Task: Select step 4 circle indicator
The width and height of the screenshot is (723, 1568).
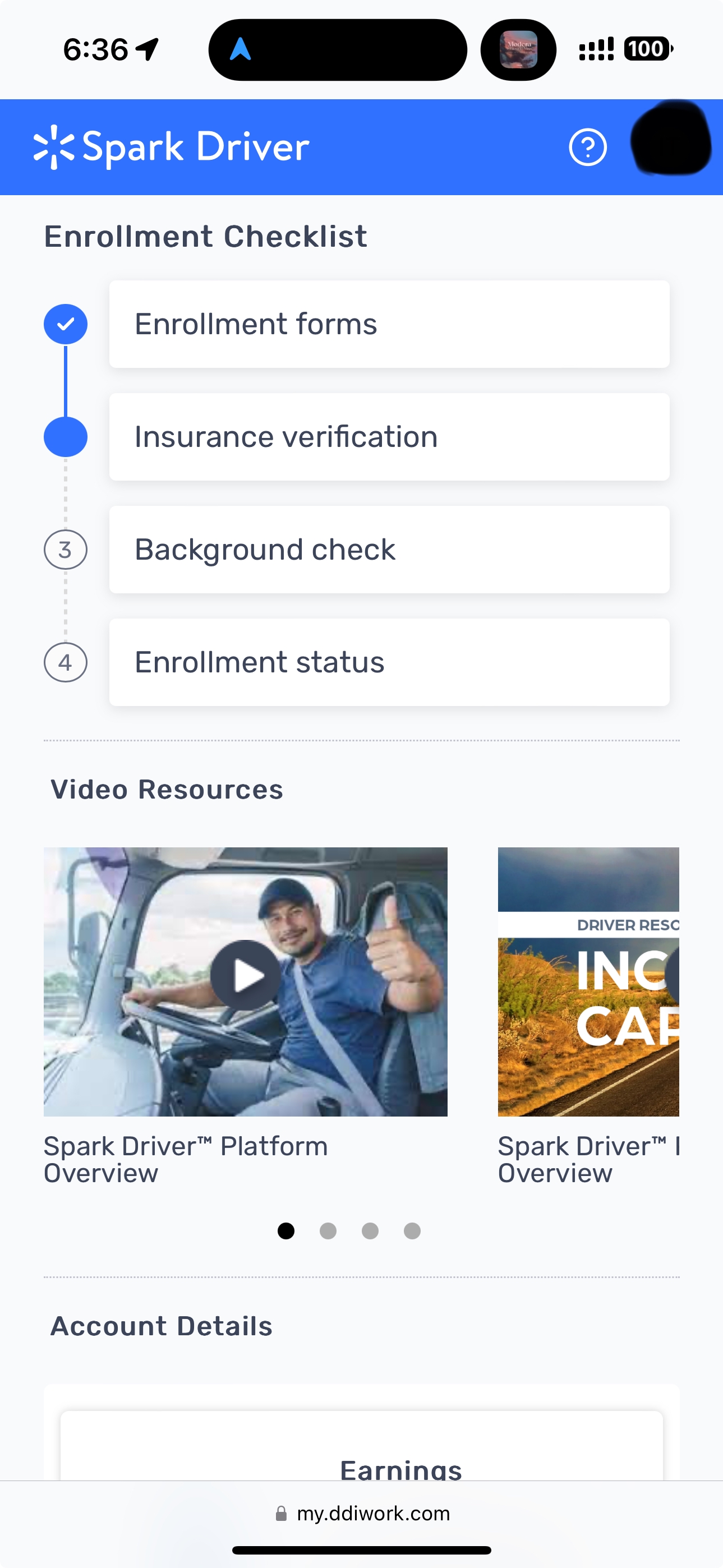Action: 66,662
